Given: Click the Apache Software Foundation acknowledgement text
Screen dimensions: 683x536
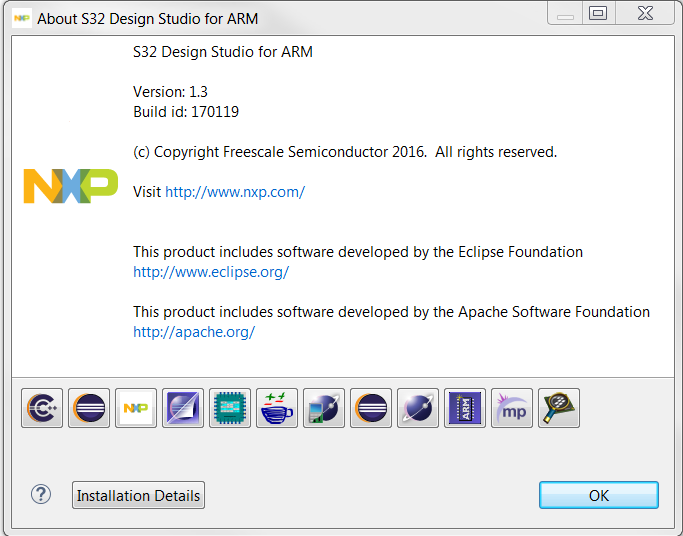Looking at the screenshot, I should 391,312.
